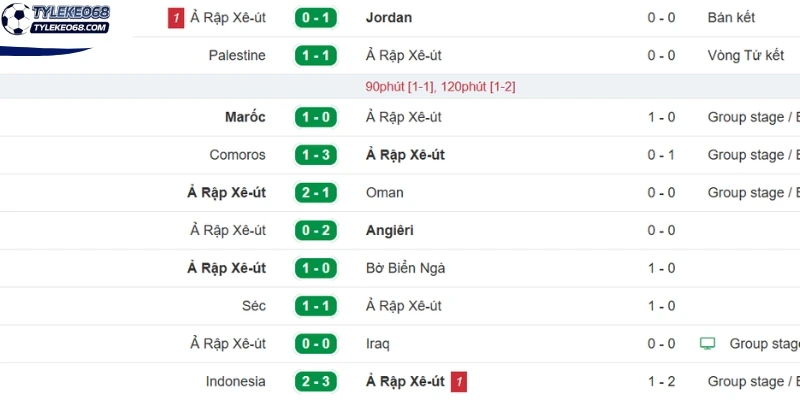The height and width of the screenshot is (400, 800).
Task: Click the Séc team name
Action: tap(254, 306)
